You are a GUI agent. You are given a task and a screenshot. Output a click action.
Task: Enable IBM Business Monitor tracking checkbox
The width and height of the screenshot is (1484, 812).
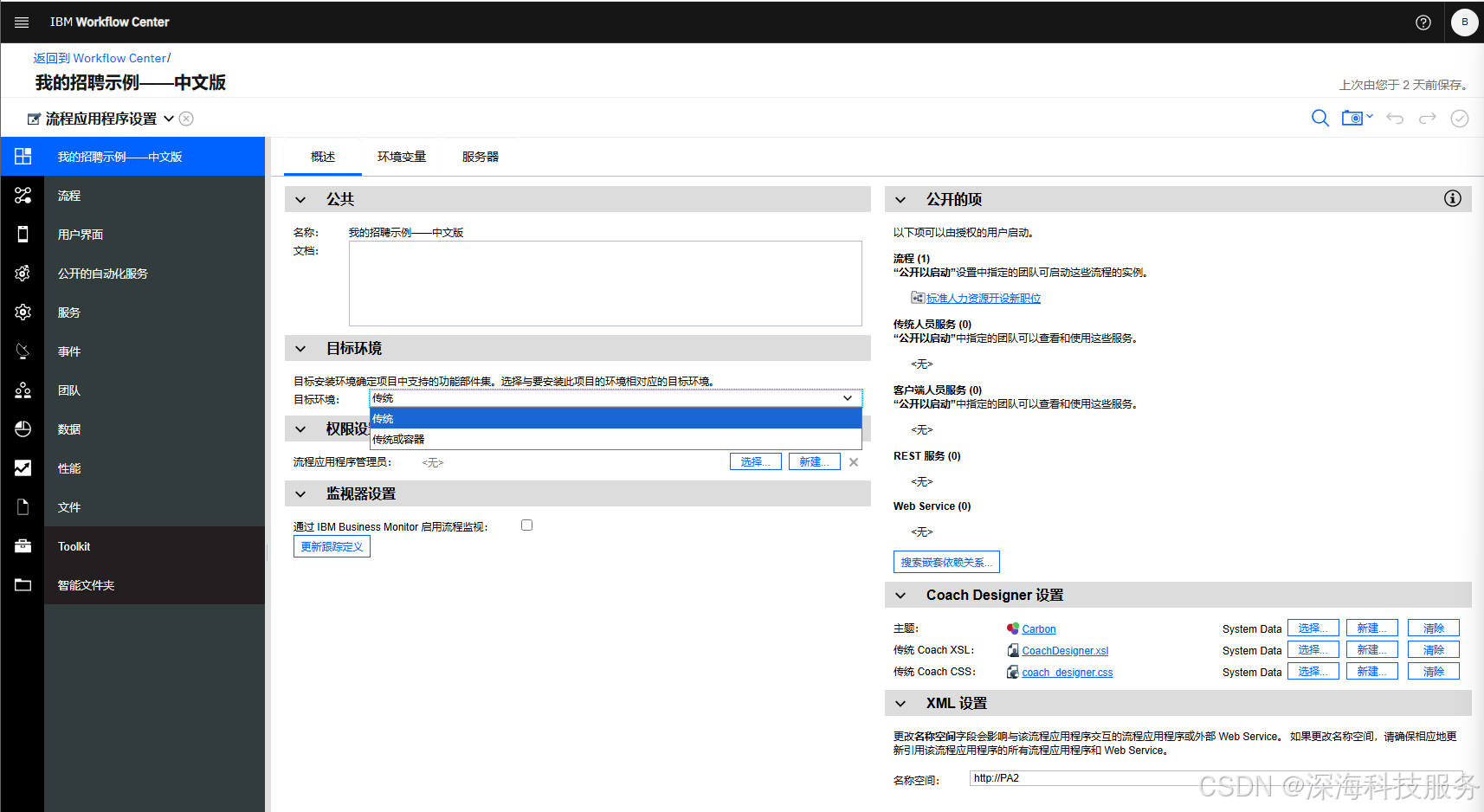tap(526, 525)
